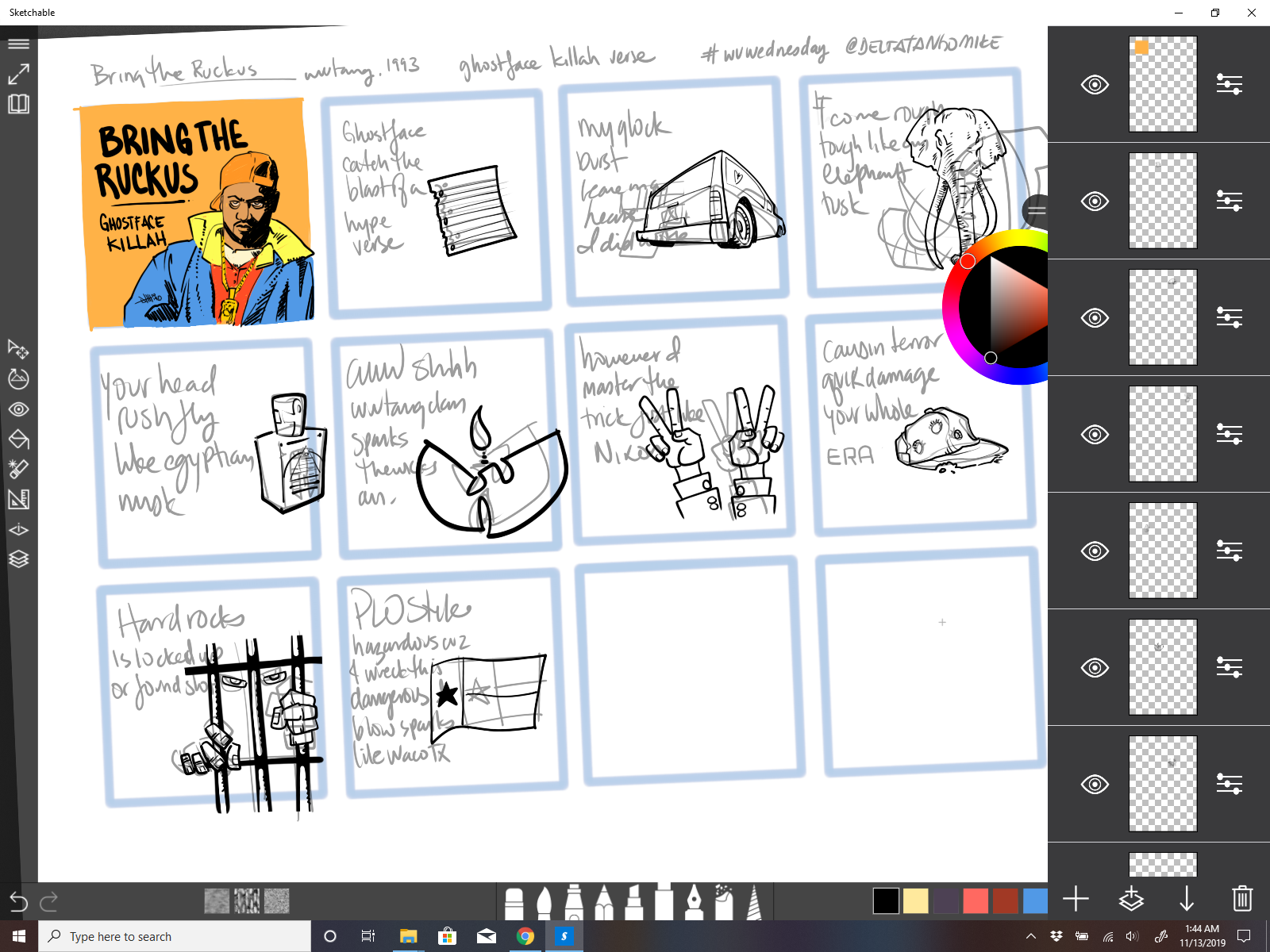Import onto layer stack icon
Viewport: 1270px width, 952px height.
[x=1131, y=899]
